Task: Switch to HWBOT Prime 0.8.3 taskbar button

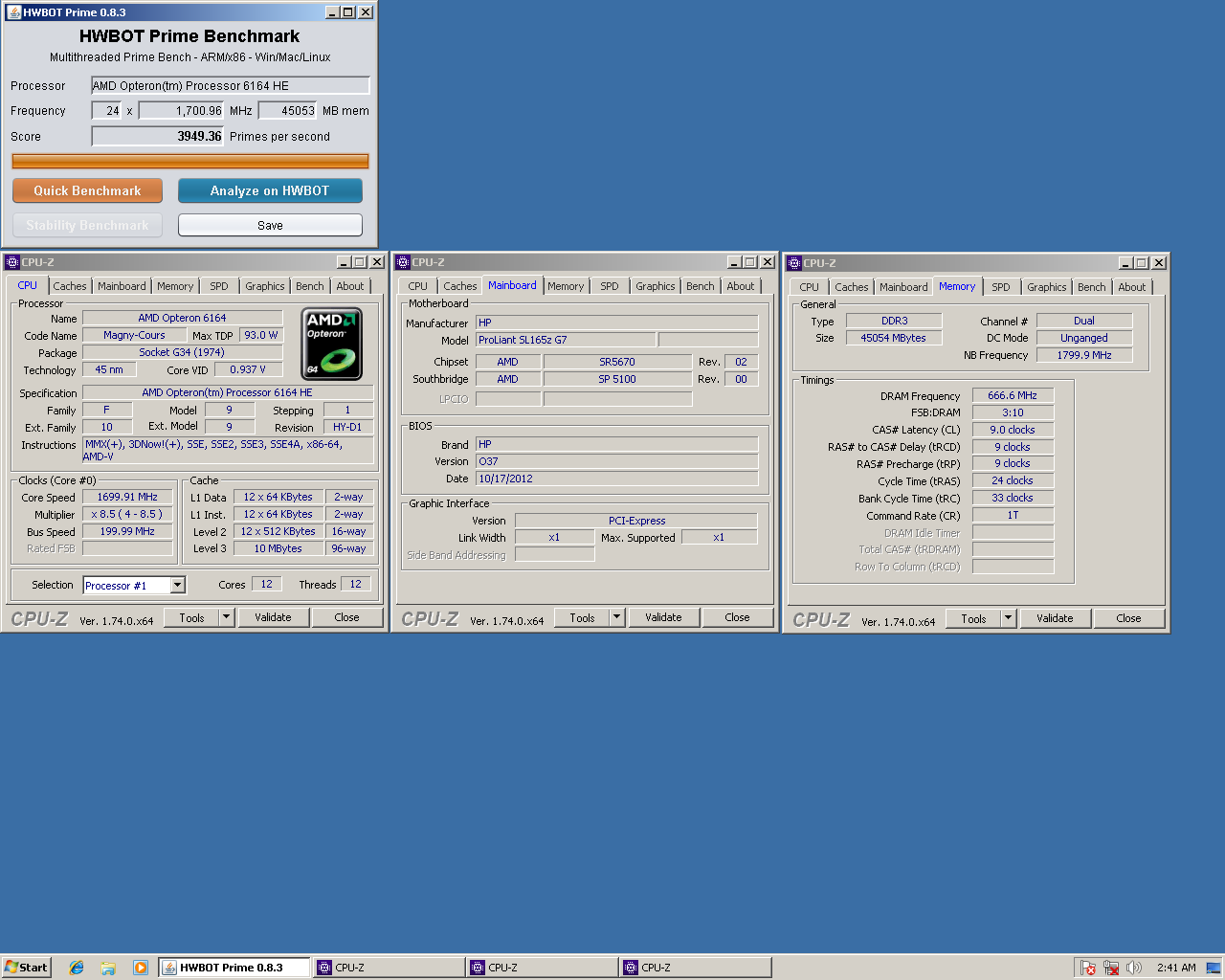Action: [234, 968]
